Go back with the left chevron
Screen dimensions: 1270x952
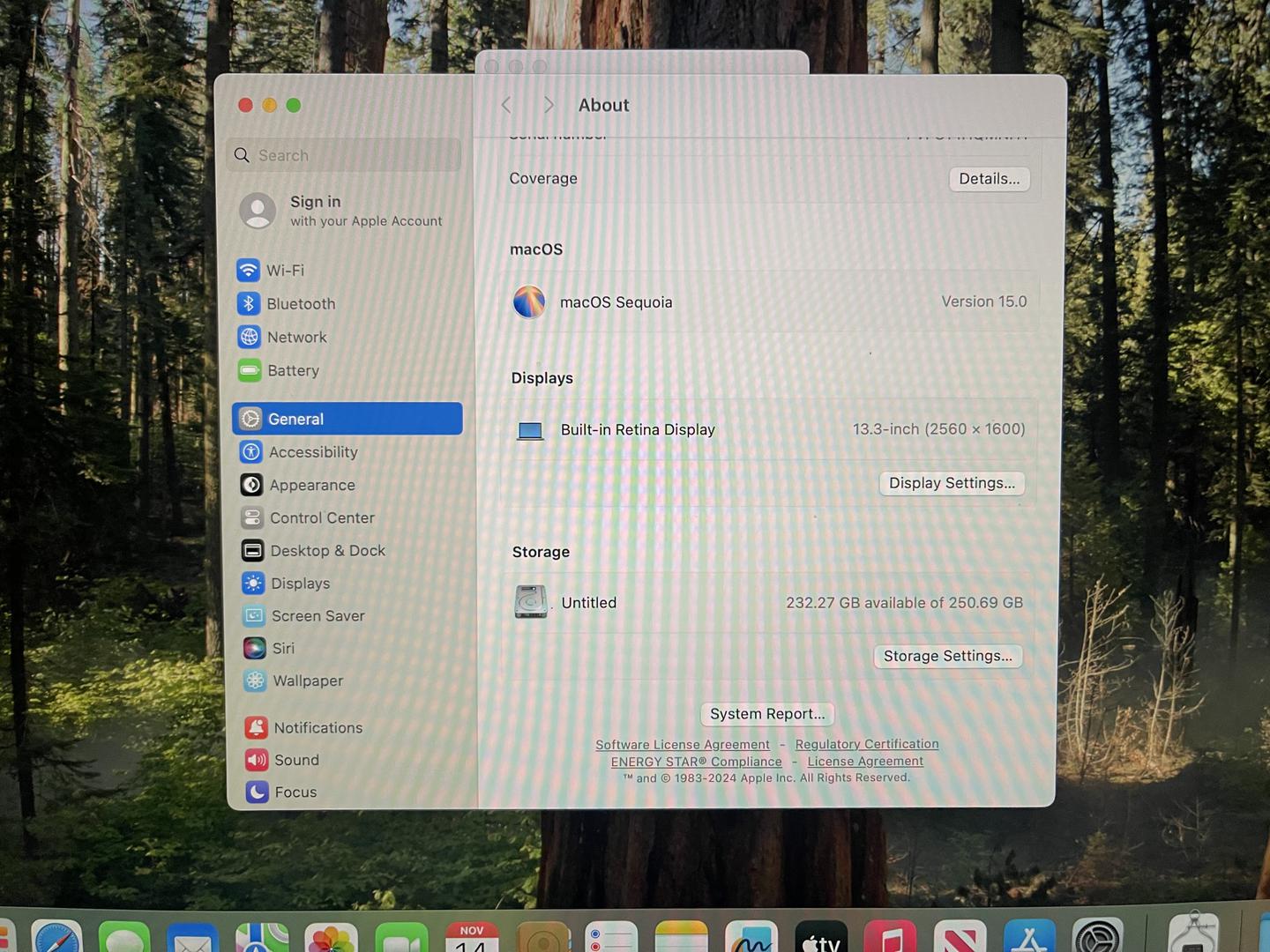[x=506, y=105]
